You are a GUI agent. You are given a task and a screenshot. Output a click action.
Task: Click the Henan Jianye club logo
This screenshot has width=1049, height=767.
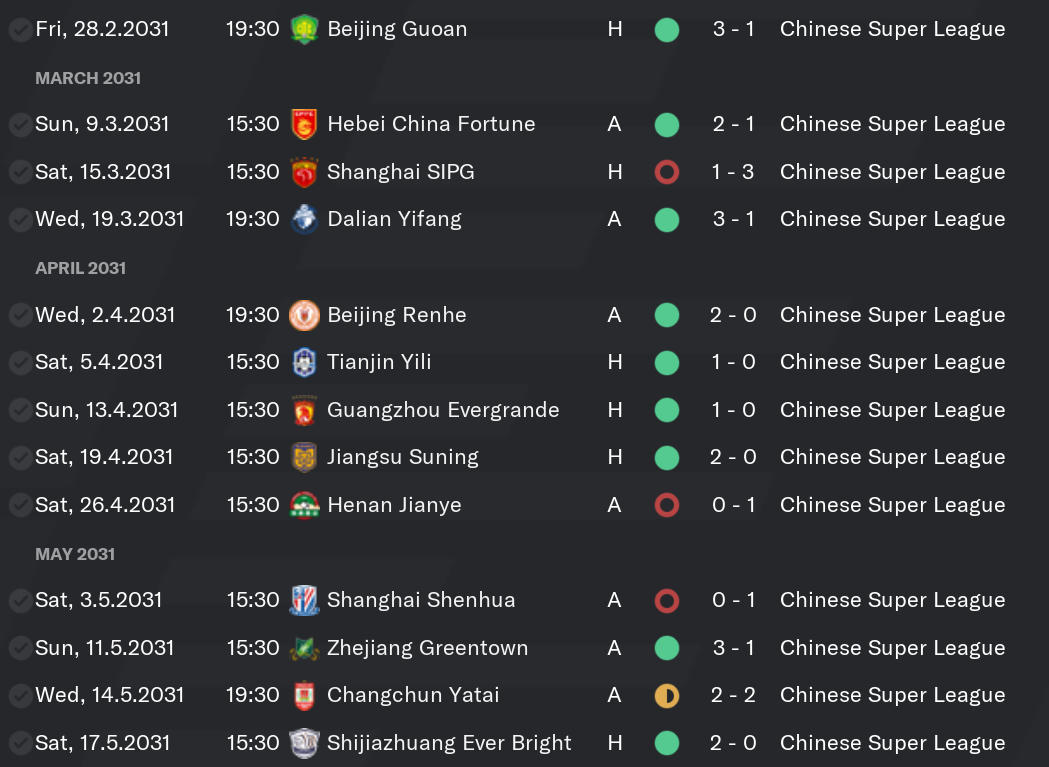304,505
